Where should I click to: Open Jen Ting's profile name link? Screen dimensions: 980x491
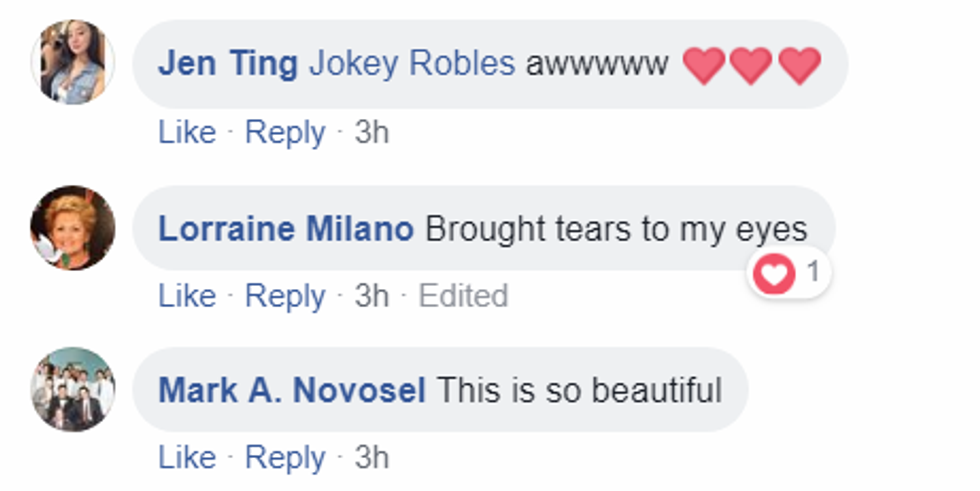[x=228, y=65]
